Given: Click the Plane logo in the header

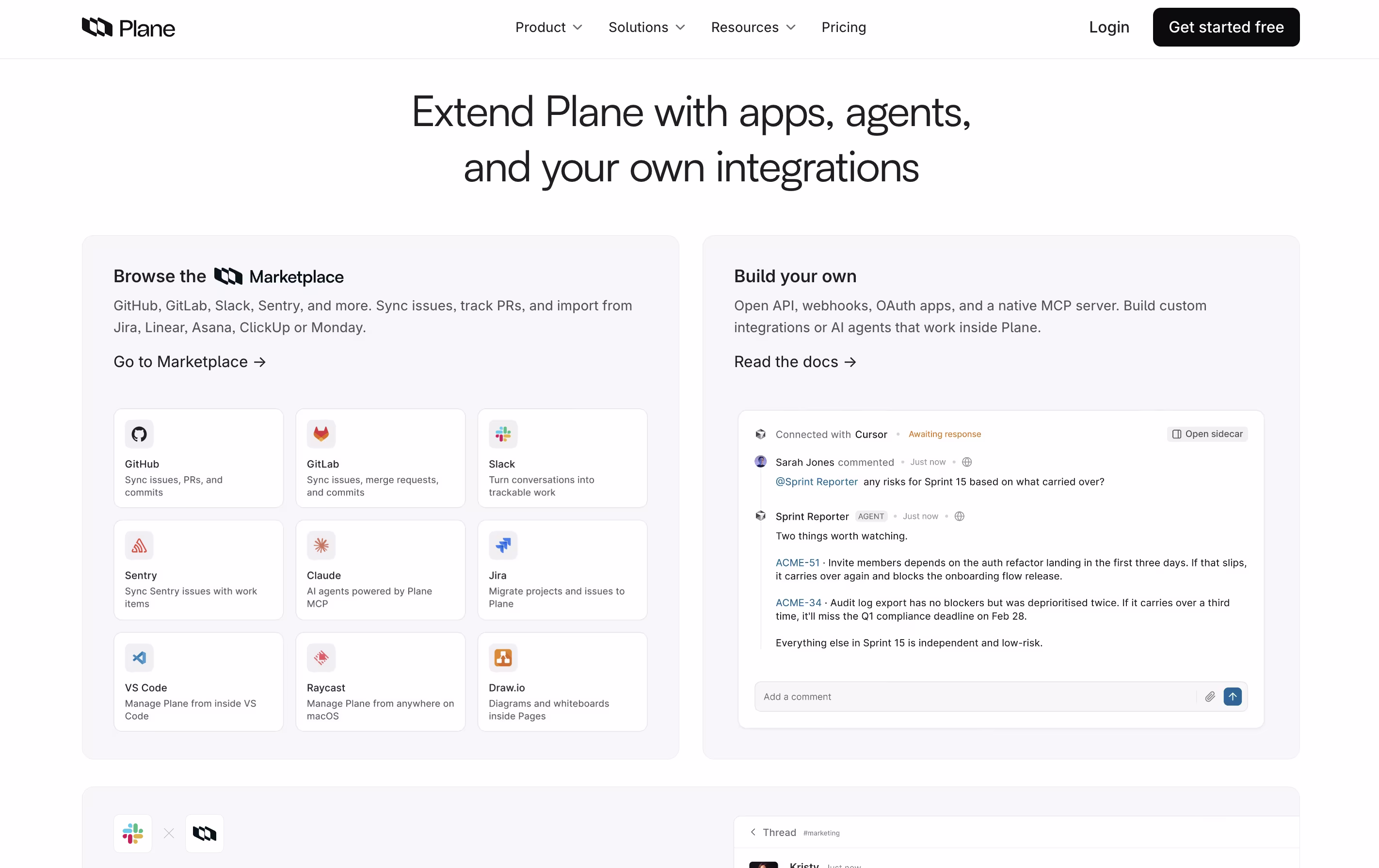Looking at the screenshot, I should coord(128,27).
